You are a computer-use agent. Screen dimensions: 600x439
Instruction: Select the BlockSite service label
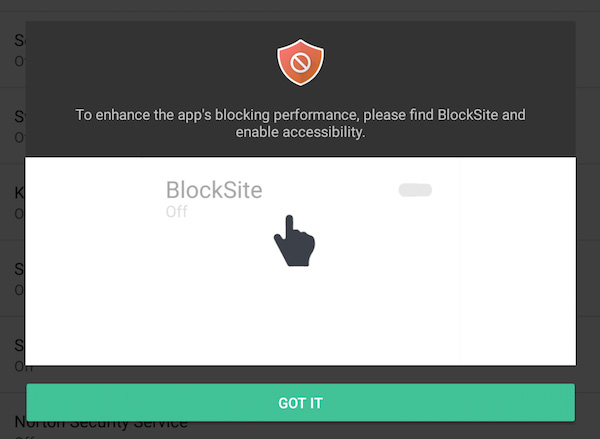click(x=214, y=190)
